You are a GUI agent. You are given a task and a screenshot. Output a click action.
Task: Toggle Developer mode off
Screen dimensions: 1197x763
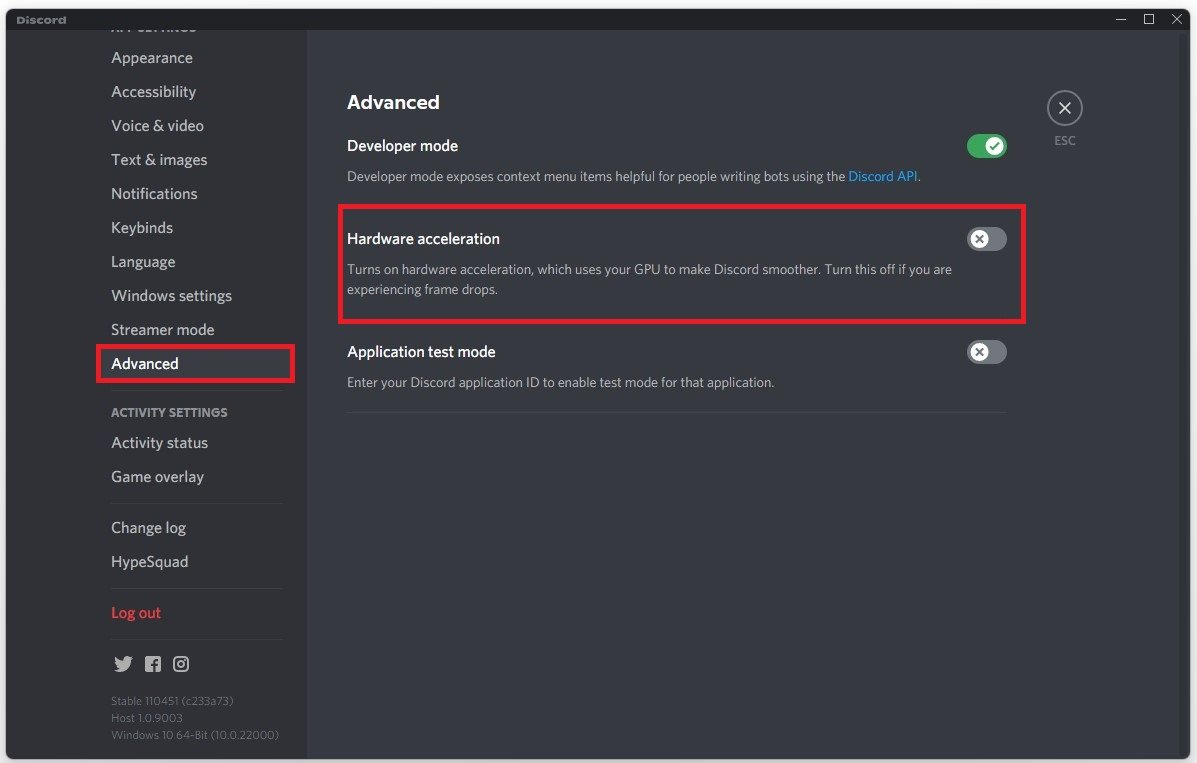click(x=986, y=147)
